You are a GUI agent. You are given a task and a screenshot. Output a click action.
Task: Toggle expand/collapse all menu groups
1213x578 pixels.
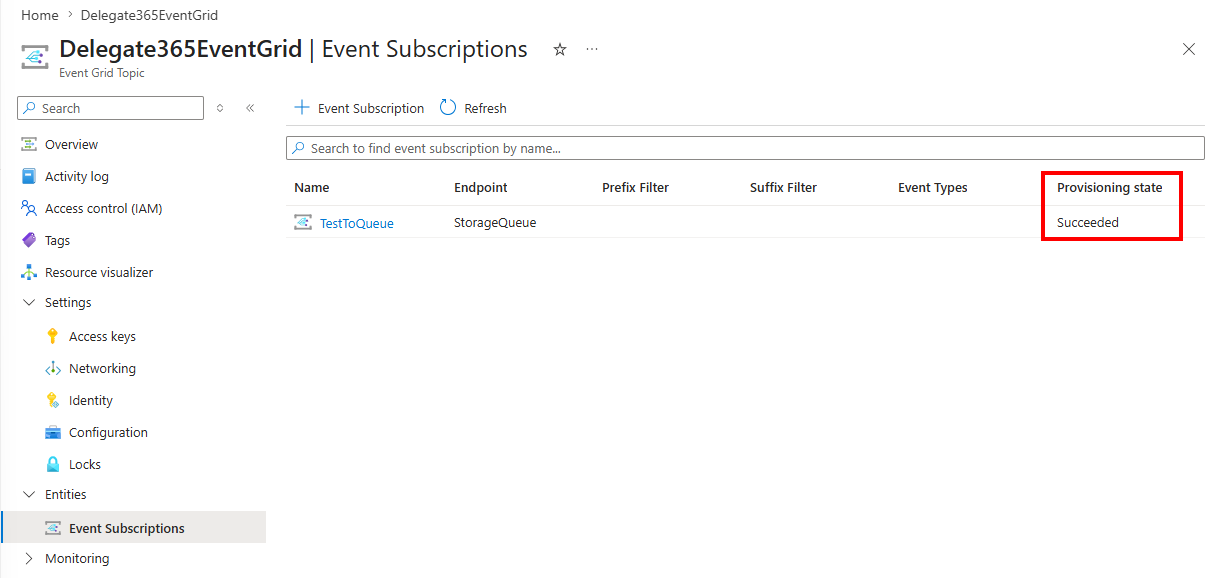click(220, 108)
